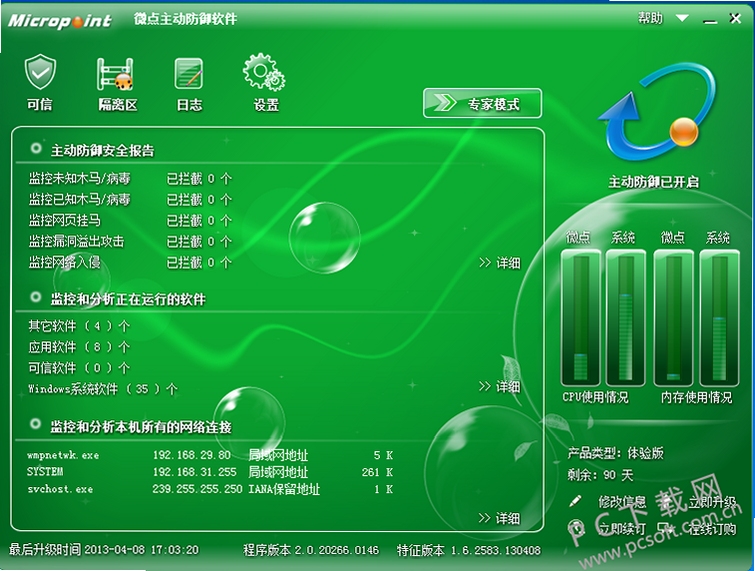Viewport: 755px width, 571px height.
Task: Click the 内存使用情况 label
Action: pos(696,397)
